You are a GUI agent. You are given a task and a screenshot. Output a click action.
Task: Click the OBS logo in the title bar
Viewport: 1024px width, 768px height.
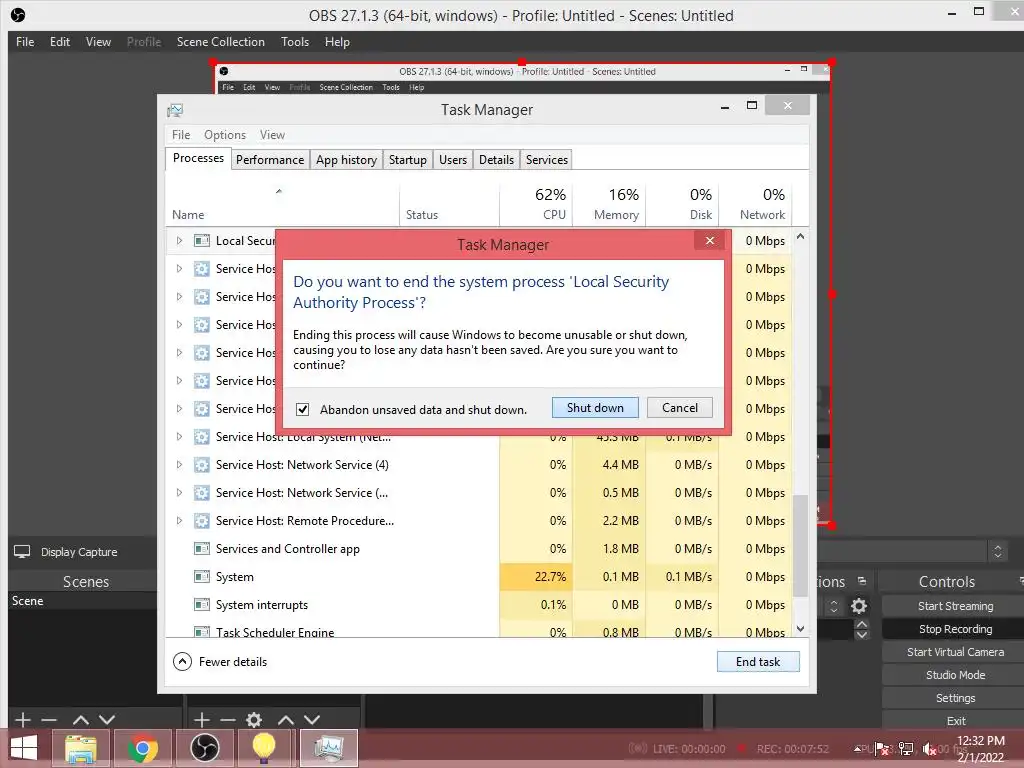click(18, 14)
